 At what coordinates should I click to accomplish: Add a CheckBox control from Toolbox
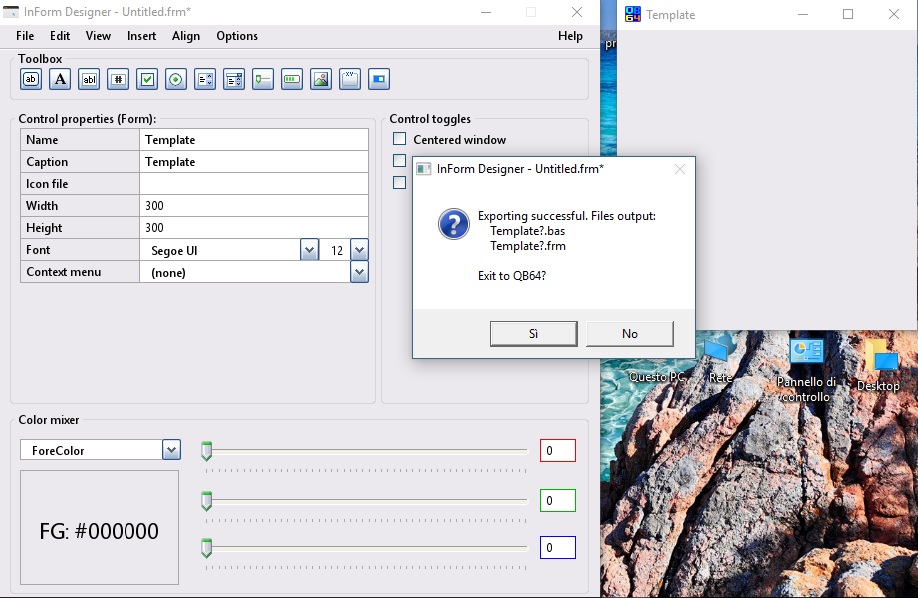click(x=147, y=79)
